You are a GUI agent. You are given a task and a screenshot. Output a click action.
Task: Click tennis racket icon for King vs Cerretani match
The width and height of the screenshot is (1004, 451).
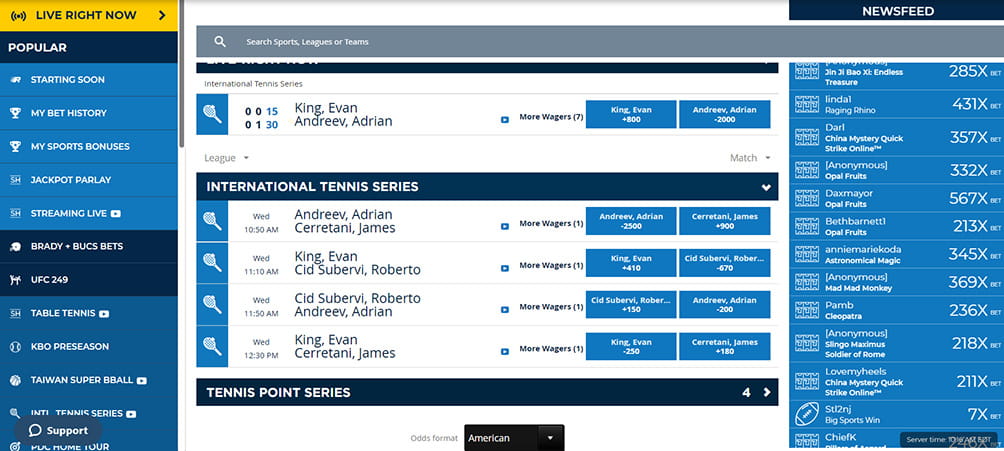coord(212,346)
